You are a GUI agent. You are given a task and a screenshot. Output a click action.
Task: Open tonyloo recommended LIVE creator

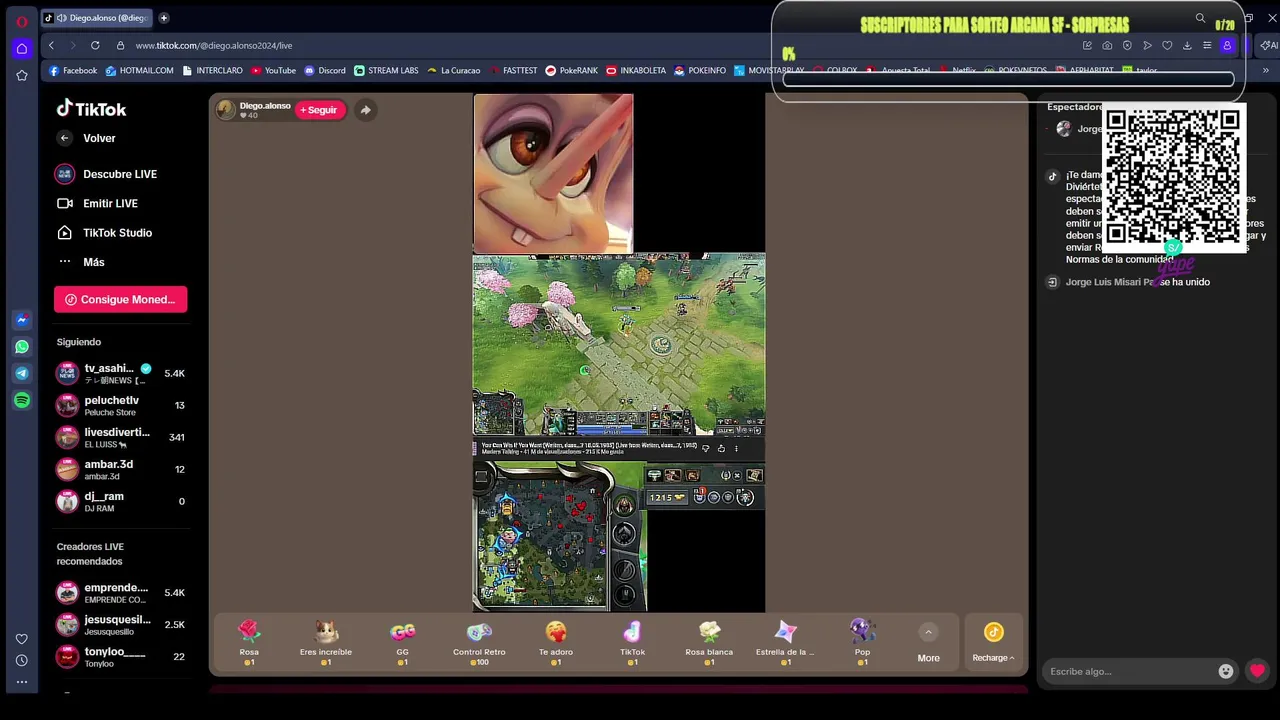120,656
